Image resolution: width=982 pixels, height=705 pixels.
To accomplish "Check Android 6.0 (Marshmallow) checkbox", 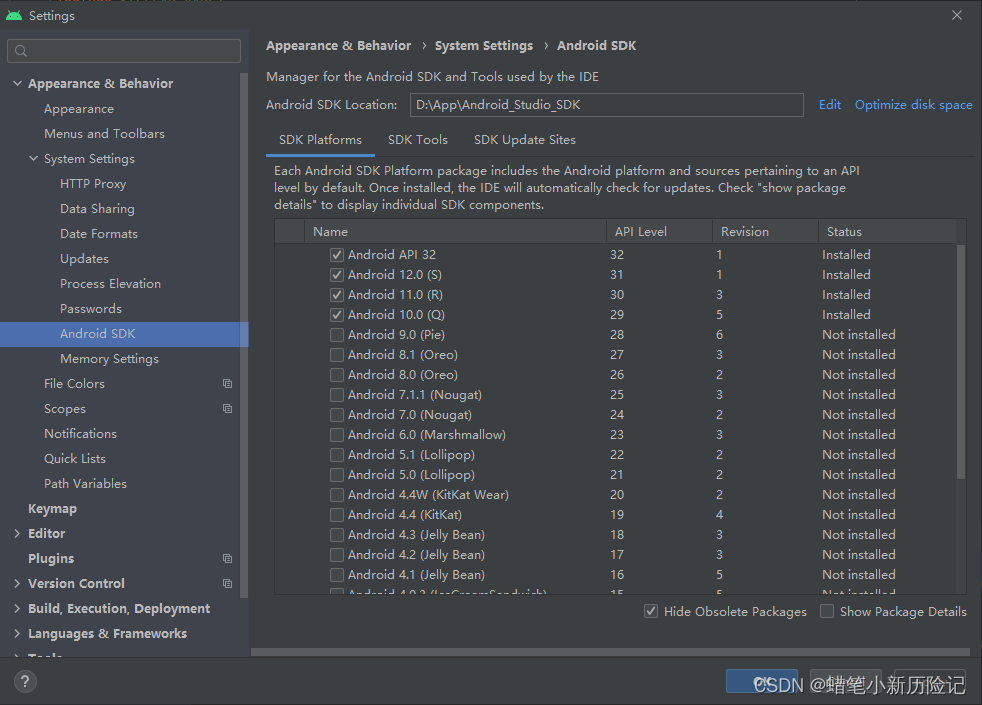I will [337, 435].
